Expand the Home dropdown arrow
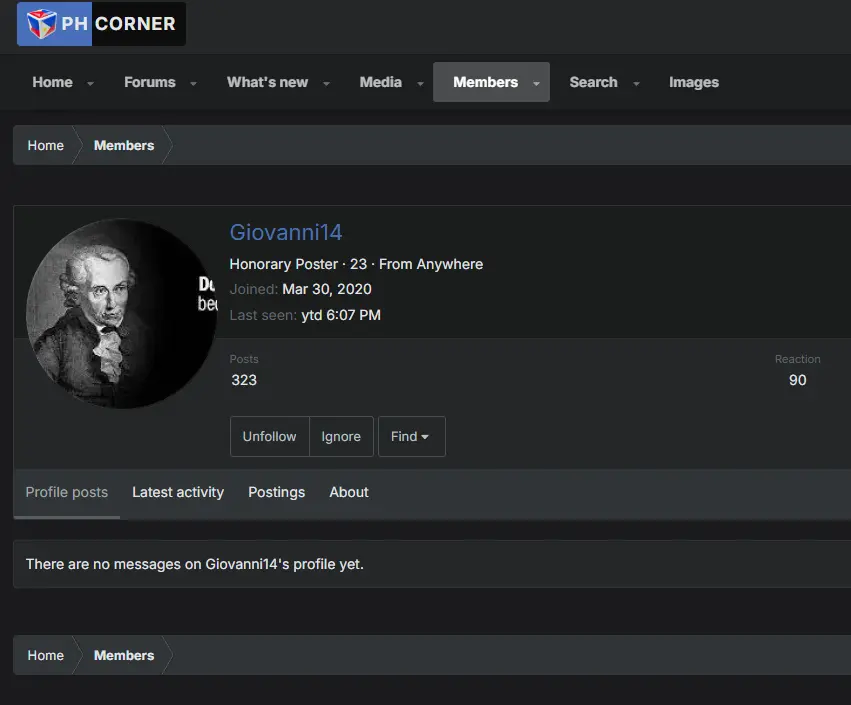 (91, 83)
